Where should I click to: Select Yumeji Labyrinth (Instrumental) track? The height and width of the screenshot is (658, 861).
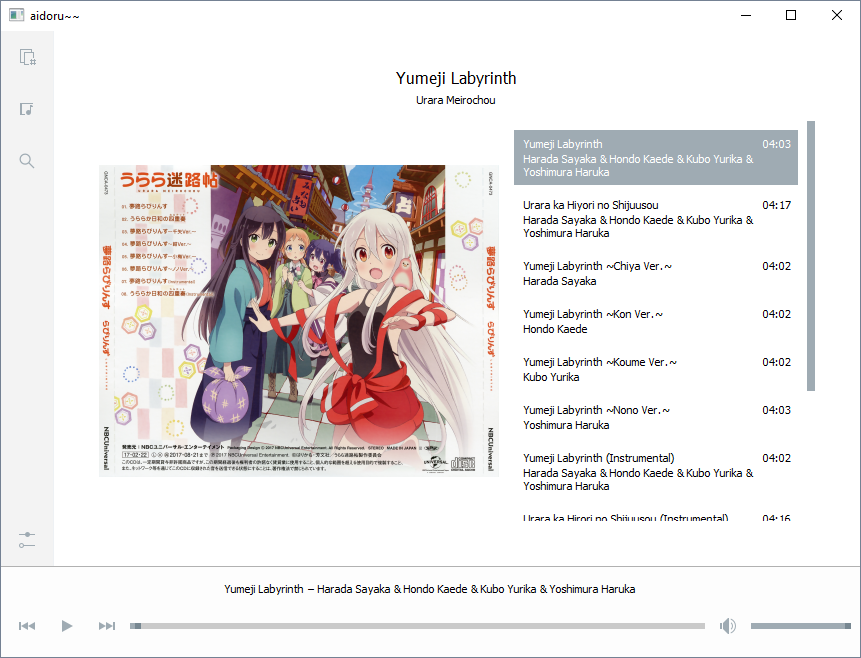click(x=655, y=472)
